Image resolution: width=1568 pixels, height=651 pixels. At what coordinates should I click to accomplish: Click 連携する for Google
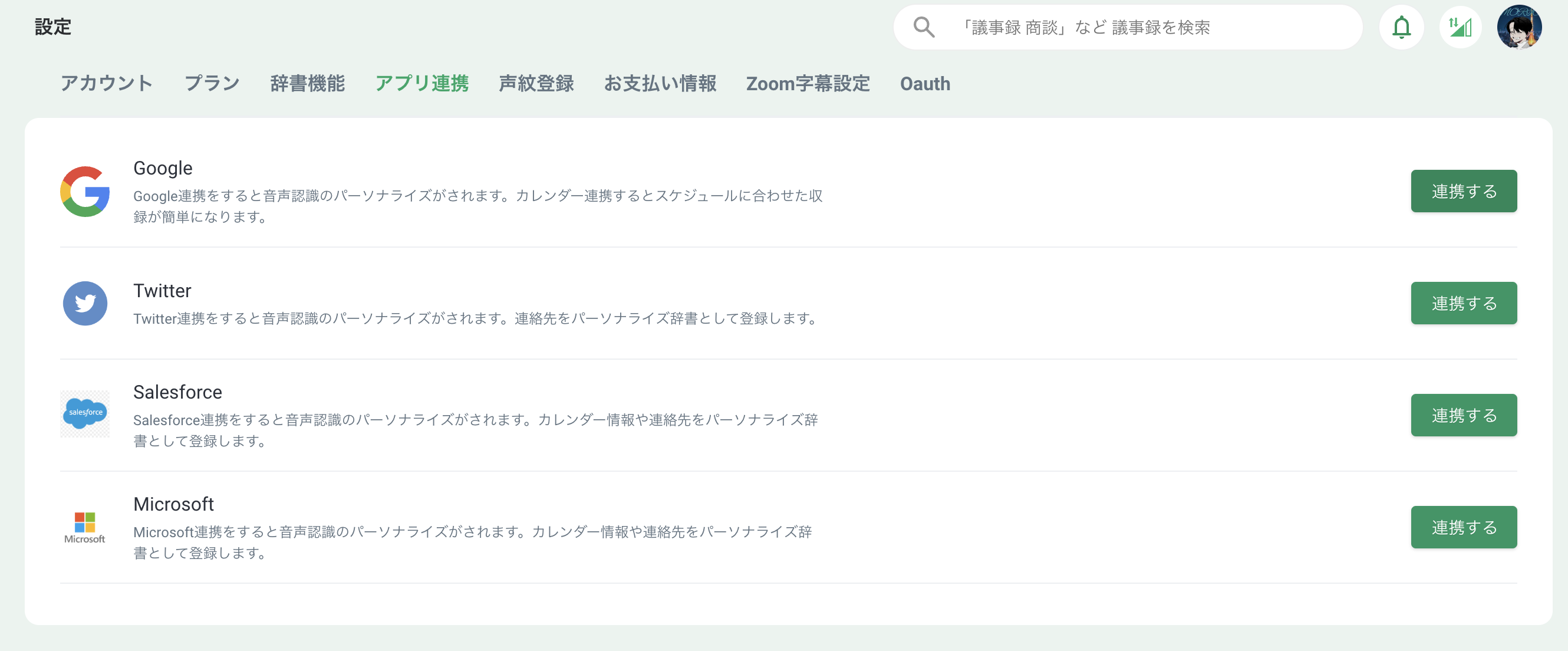1464,191
